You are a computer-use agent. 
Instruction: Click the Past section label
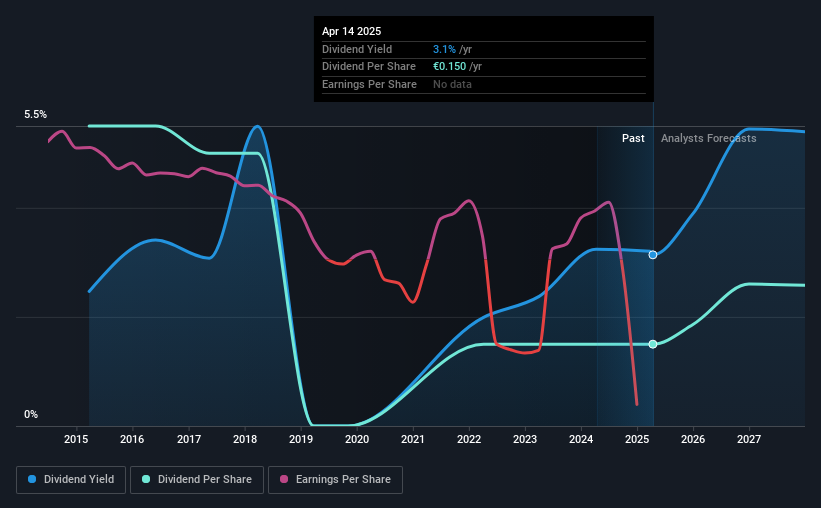coord(633,138)
